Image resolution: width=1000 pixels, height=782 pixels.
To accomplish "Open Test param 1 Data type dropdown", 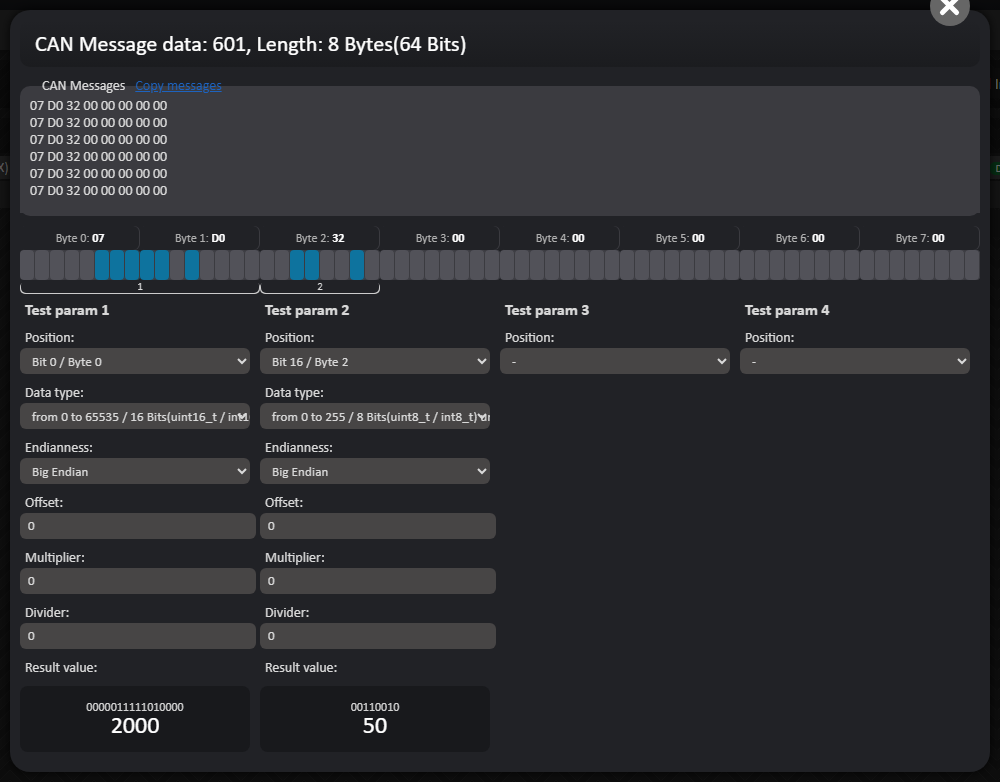I will point(135,416).
